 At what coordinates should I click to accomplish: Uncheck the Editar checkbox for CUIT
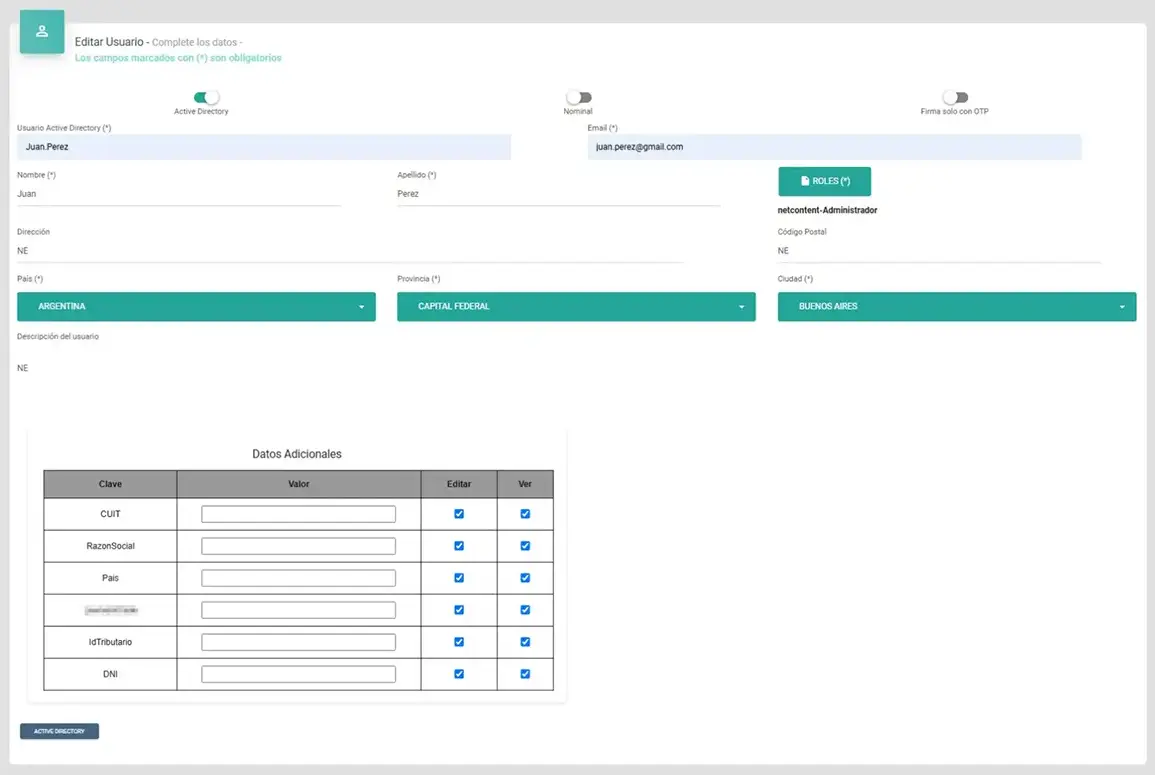[458, 513]
